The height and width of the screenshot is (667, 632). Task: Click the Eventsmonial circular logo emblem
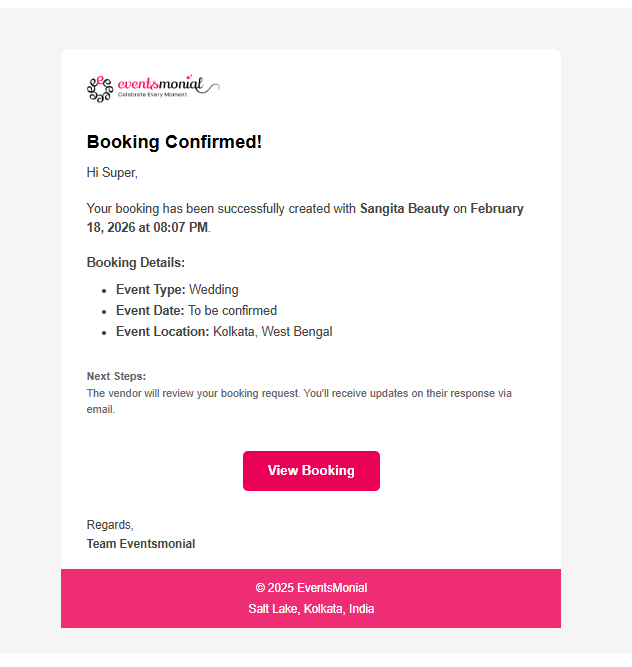coord(99,89)
